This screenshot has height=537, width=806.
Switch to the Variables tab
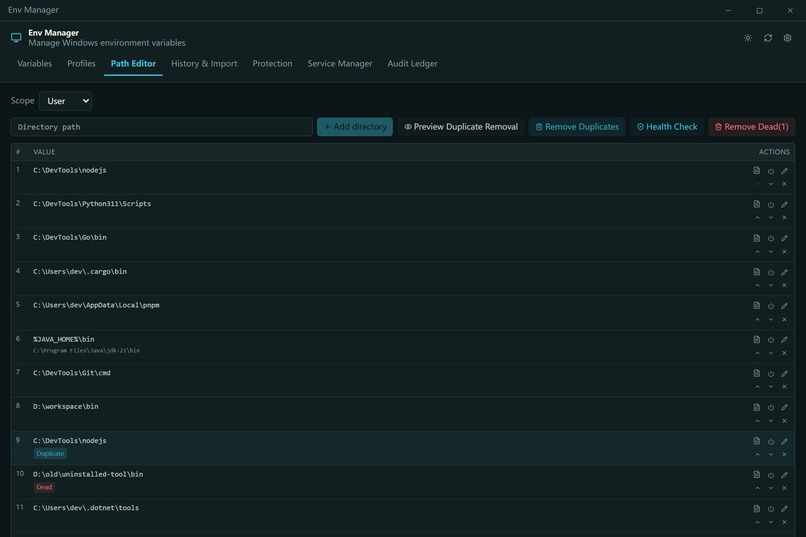point(34,64)
